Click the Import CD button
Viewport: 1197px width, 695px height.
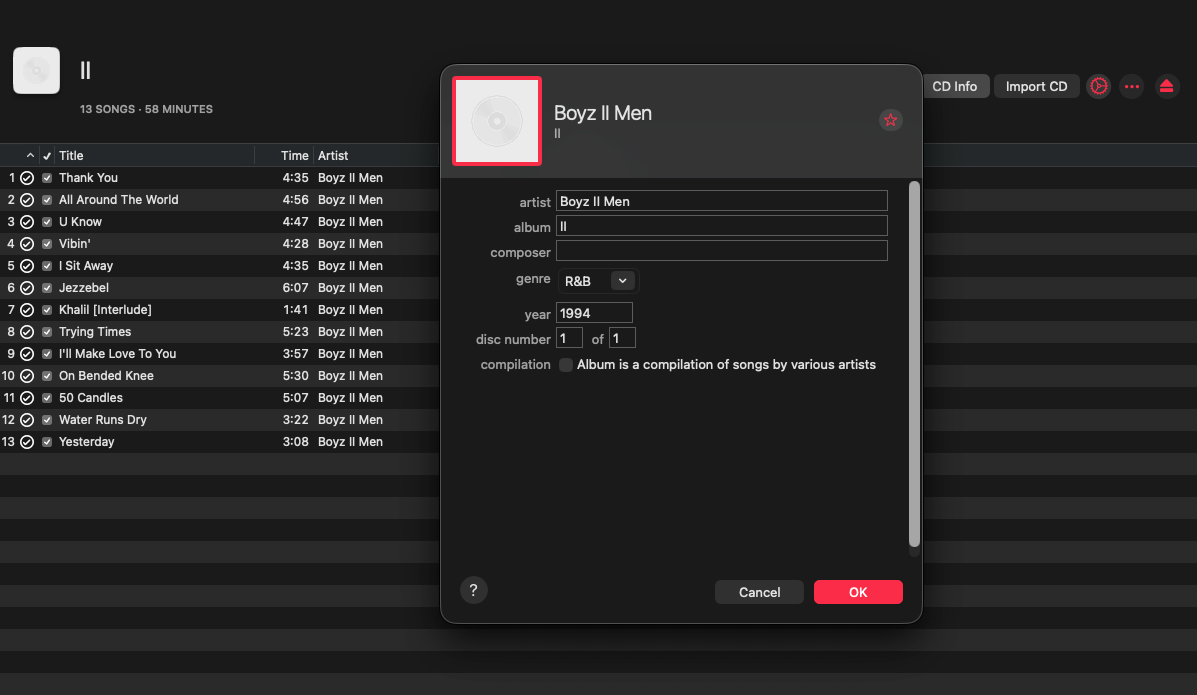(1036, 86)
